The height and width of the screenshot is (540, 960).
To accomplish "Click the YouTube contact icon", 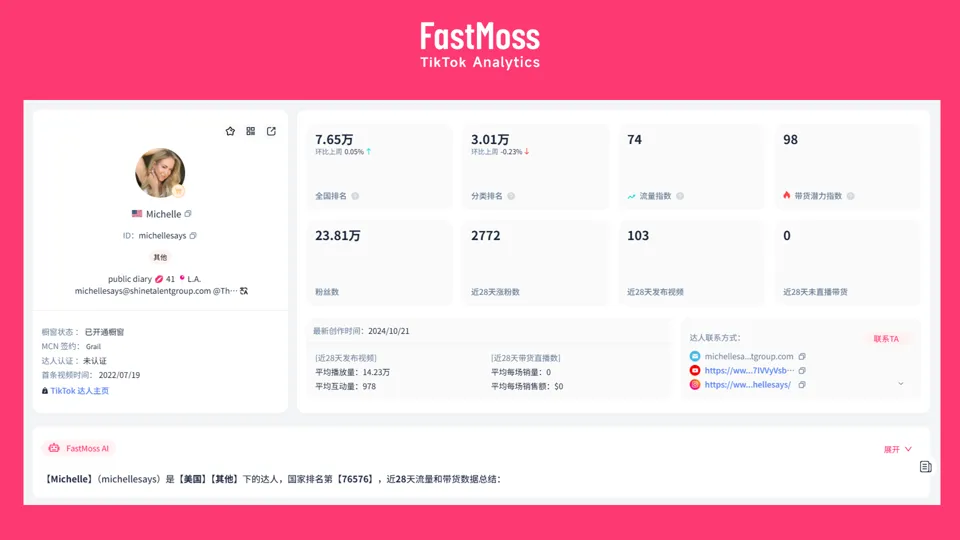I will pyautogui.click(x=695, y=370).
